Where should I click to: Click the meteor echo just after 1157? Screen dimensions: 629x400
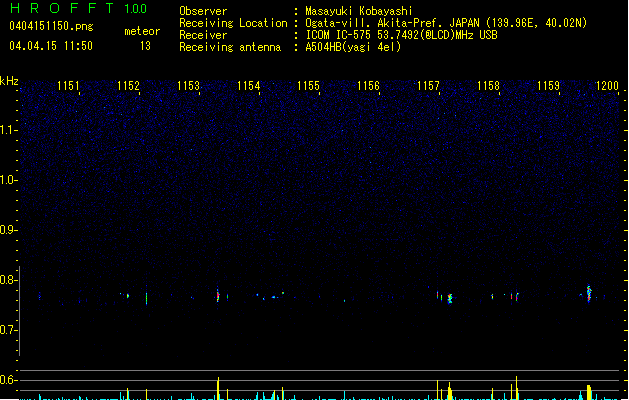coord(450,298)
